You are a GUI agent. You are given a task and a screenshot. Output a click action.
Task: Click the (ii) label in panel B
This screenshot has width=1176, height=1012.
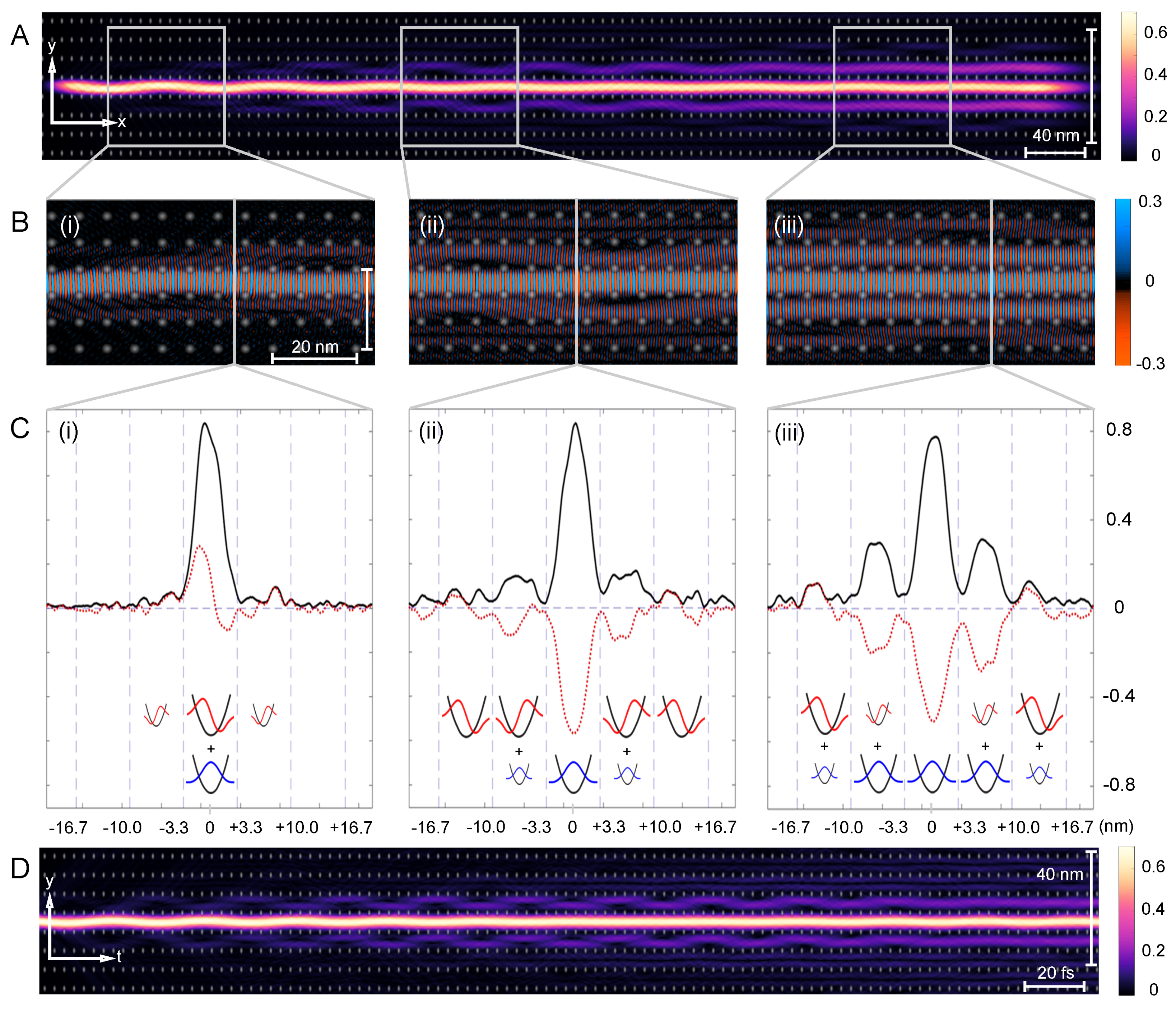coord(432,226)
